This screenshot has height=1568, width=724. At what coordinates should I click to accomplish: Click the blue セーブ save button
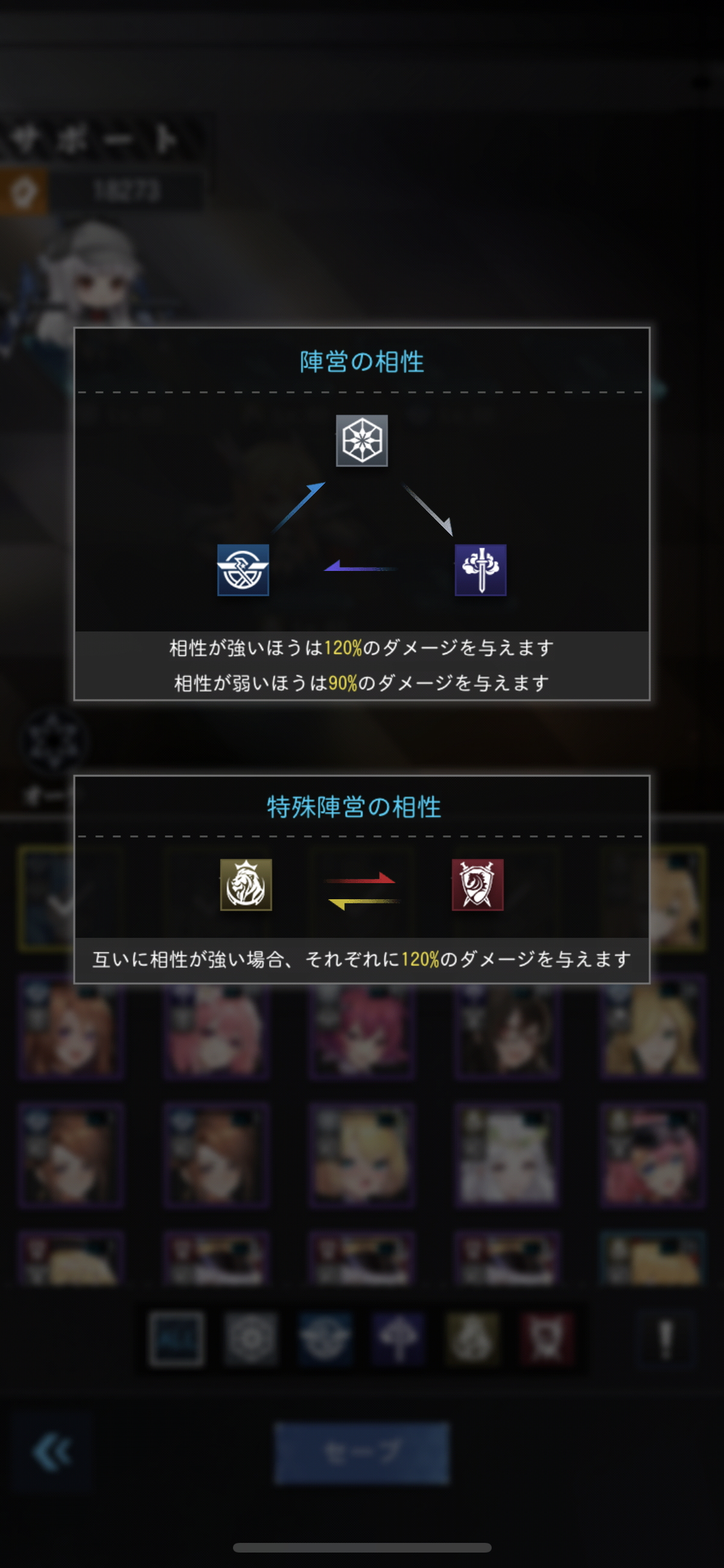point(362,1453)
